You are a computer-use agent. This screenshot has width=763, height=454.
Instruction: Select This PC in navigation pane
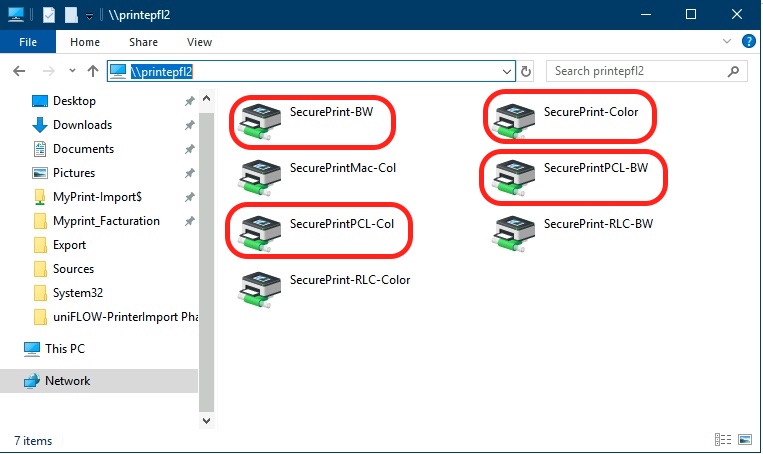coord(65,349)
